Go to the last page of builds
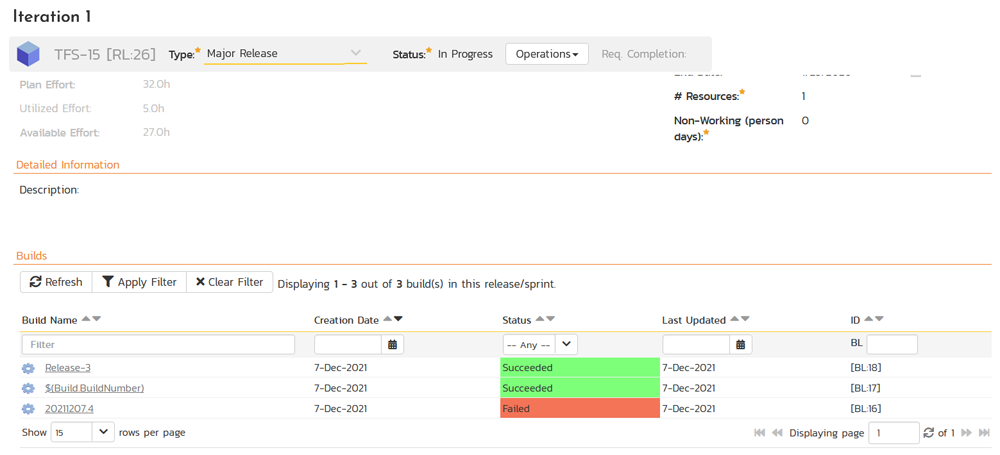The width and height of the screenshot is (1000, 455). pos(984,433)
